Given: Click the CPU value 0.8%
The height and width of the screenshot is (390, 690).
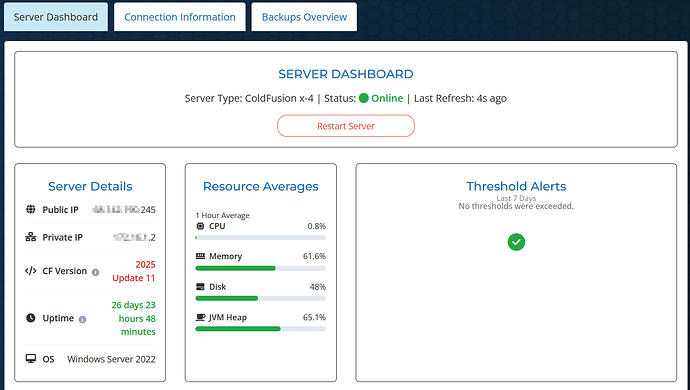Looking at the screenshot, I should pos(317,226).
